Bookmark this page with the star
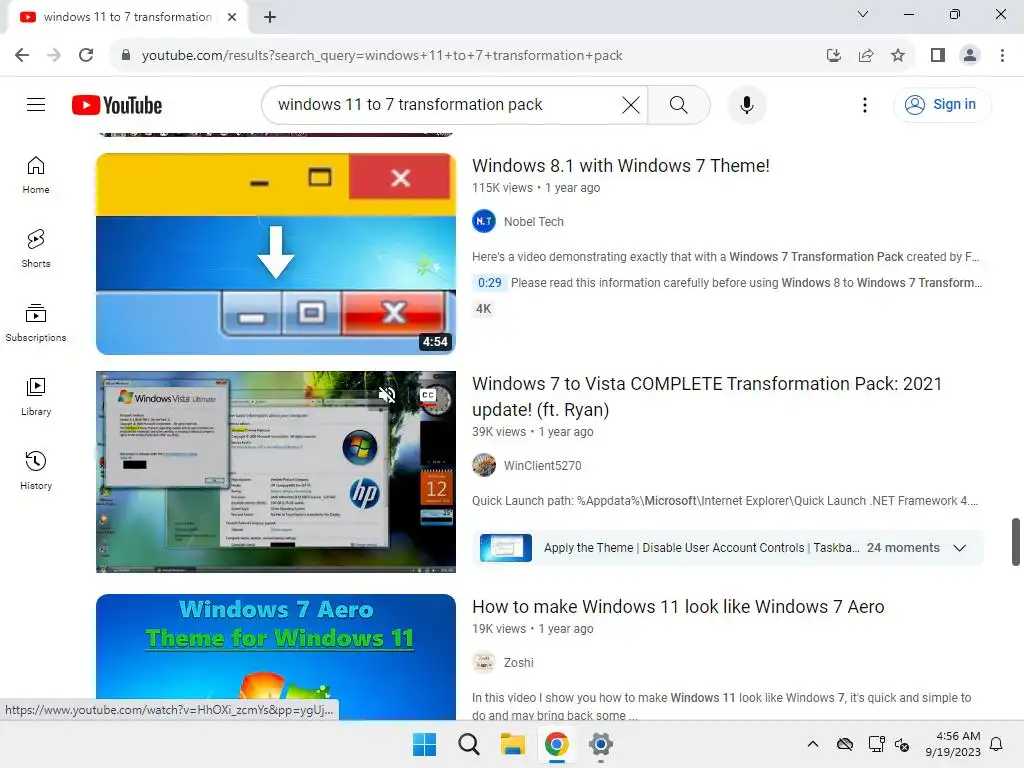This screenshot has height=768, width=1024. click(x=898, y=55)
